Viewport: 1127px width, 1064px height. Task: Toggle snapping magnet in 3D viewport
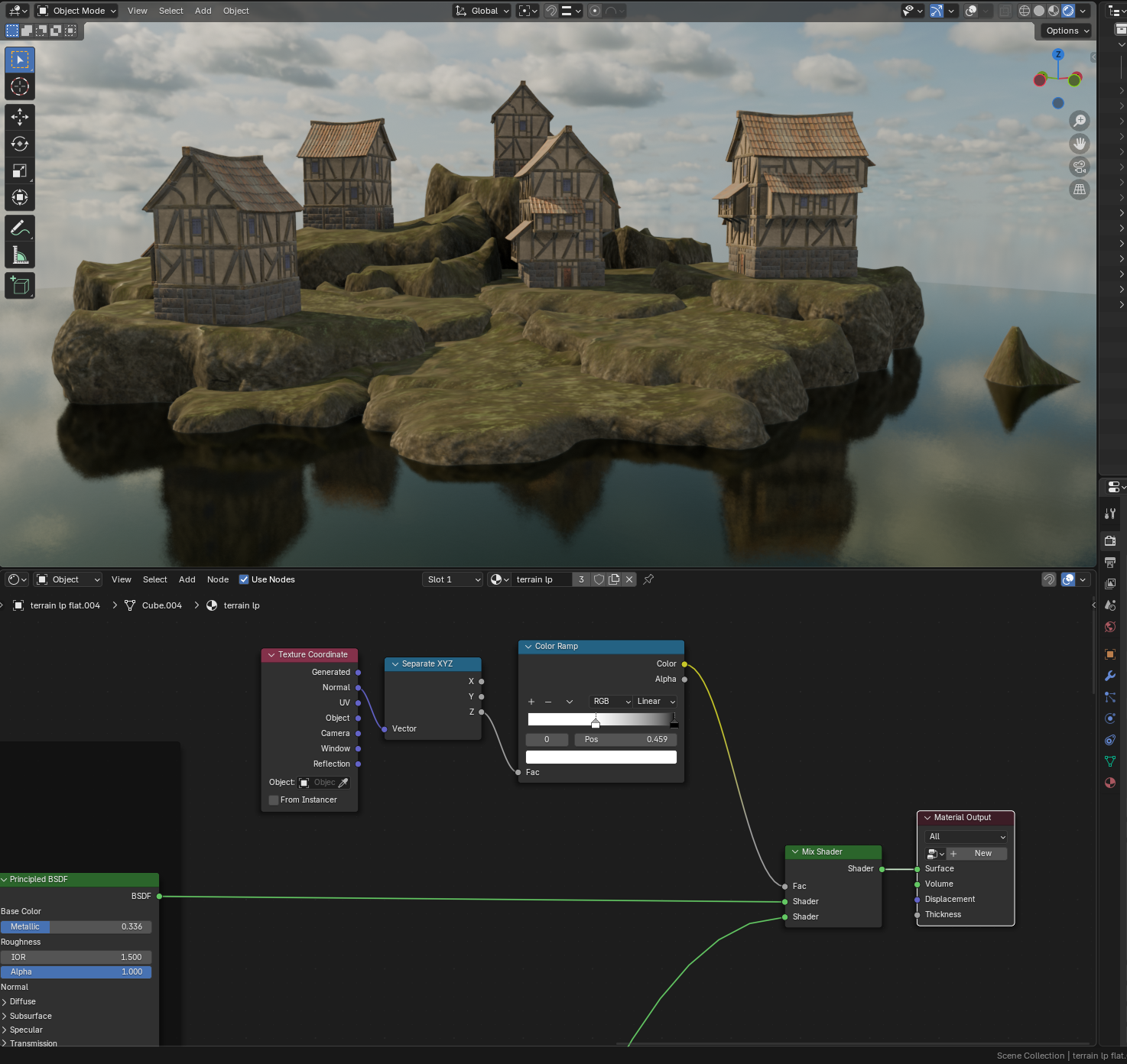(551, 11)
